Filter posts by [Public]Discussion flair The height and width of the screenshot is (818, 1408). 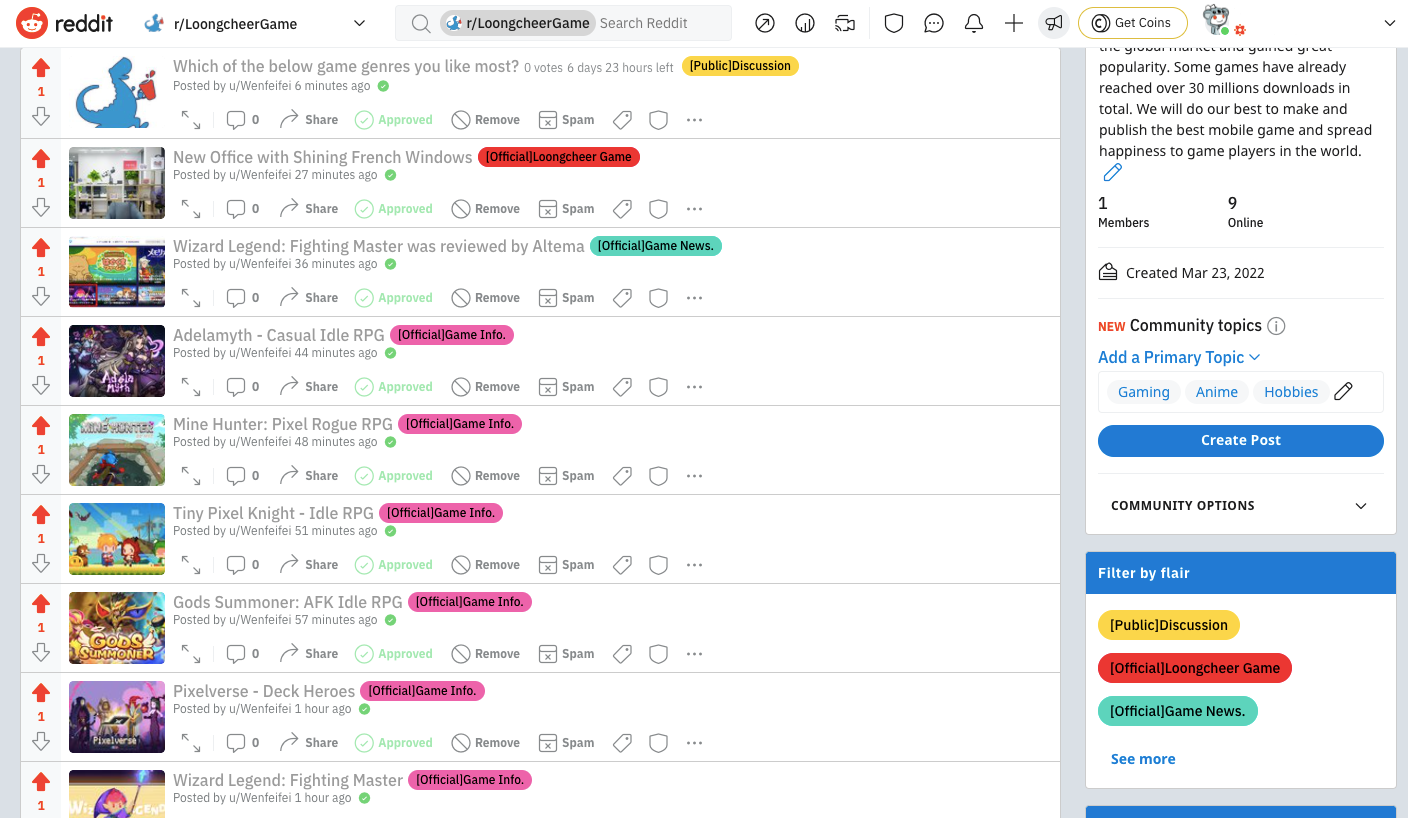pos(1169,625)
